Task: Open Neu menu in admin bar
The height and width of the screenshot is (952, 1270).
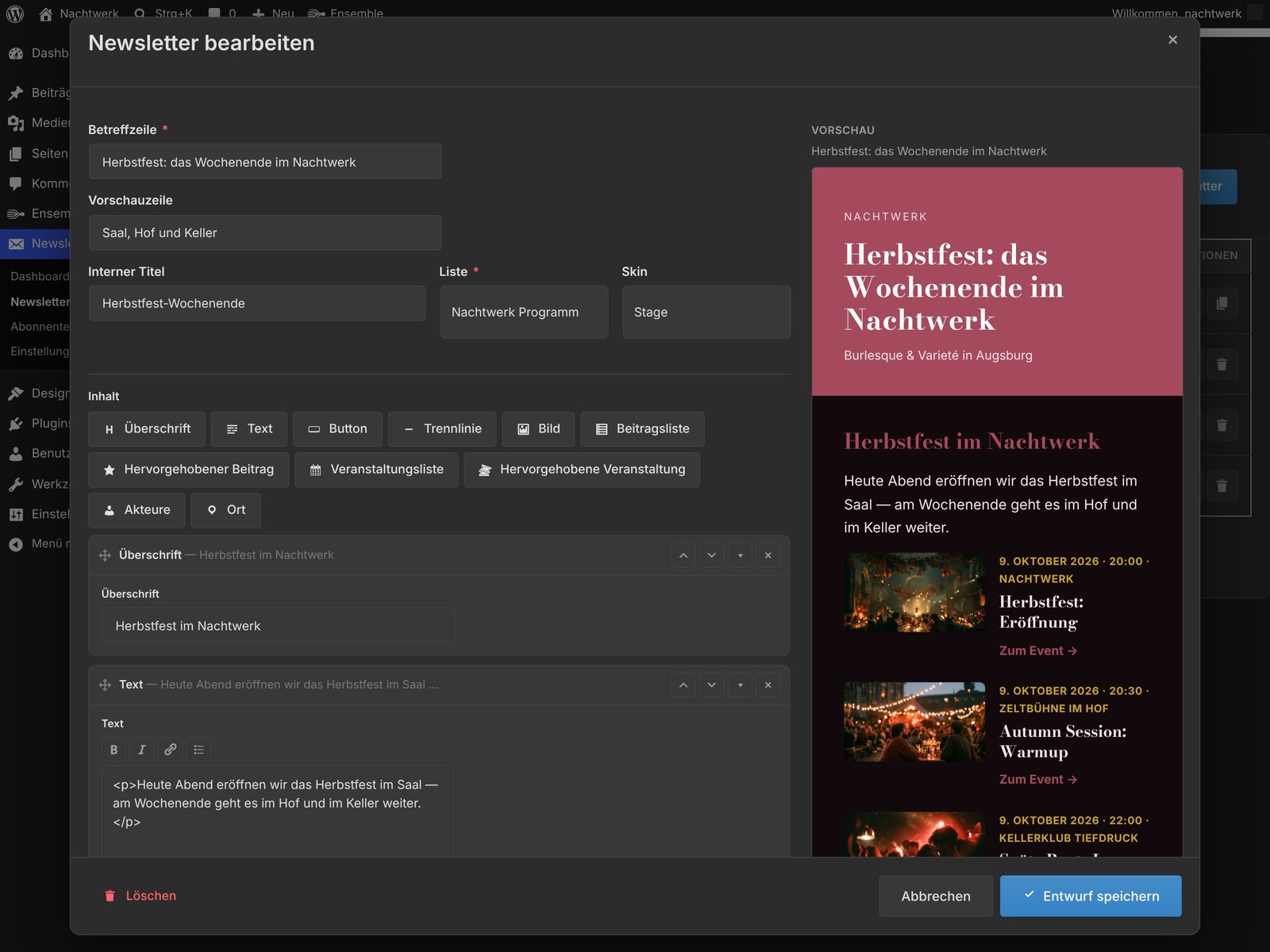Action: (x=273, y=13)
